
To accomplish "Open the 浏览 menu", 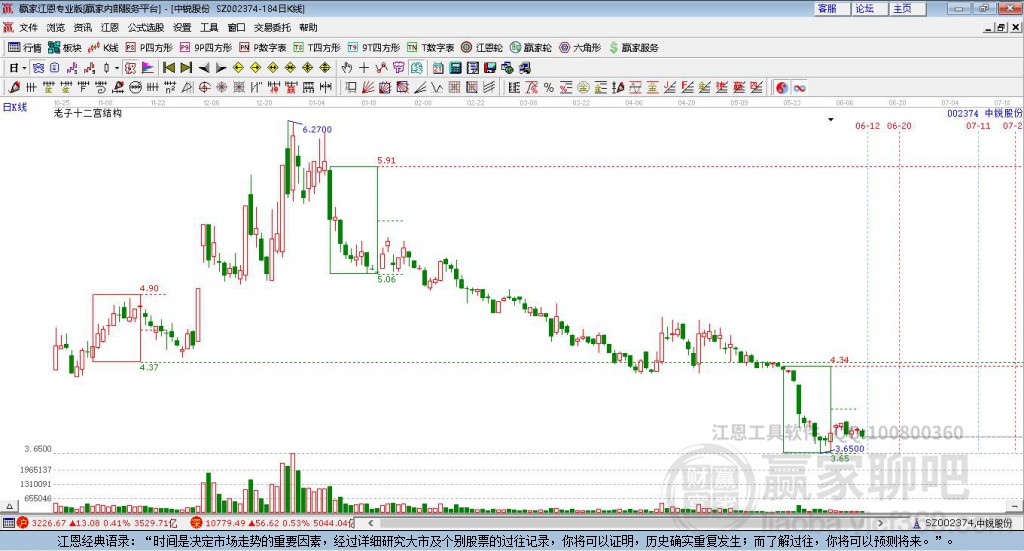I will (56, 27).
